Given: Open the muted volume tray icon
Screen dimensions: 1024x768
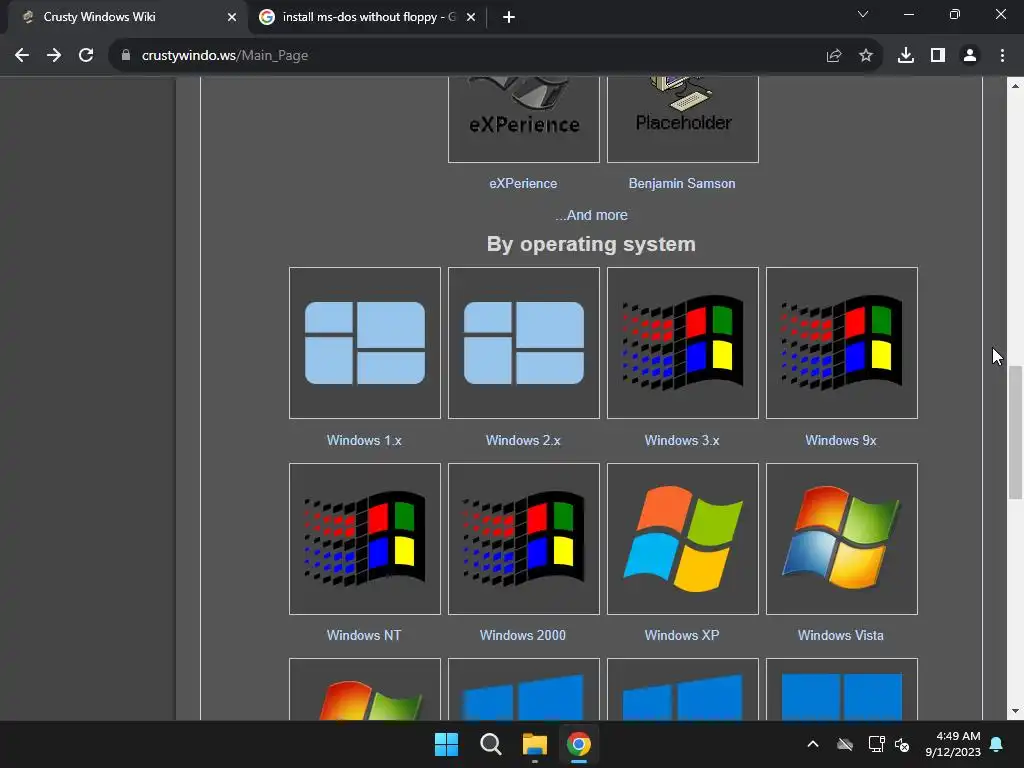Looking at the screenshot, I should click(x=902, y=744).
